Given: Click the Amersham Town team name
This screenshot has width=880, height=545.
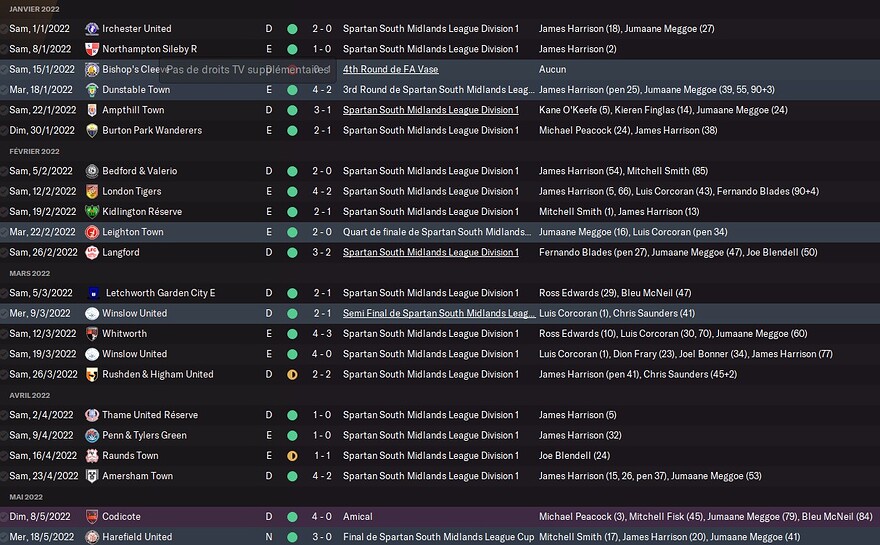Looking at the screenshot, I should 138,476.
